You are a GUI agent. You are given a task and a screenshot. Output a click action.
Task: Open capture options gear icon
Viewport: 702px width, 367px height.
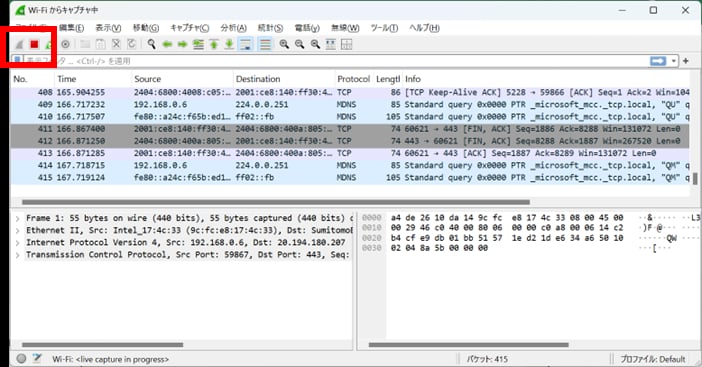(65, 44)
